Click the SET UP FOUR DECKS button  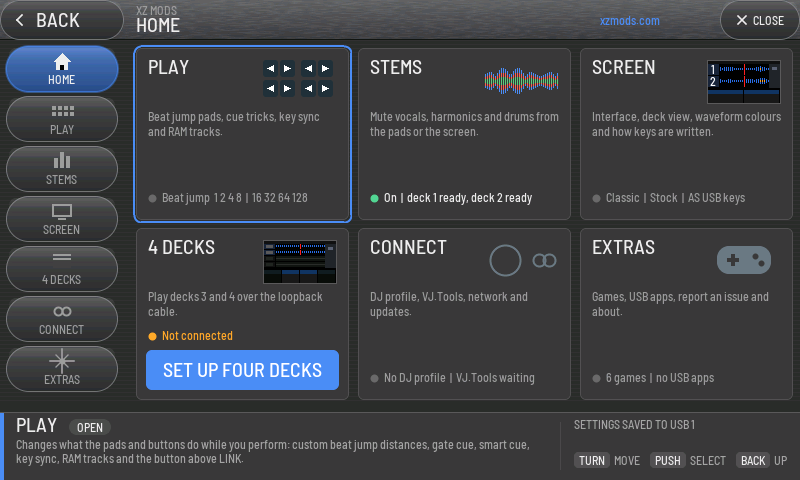coord(242,370)
